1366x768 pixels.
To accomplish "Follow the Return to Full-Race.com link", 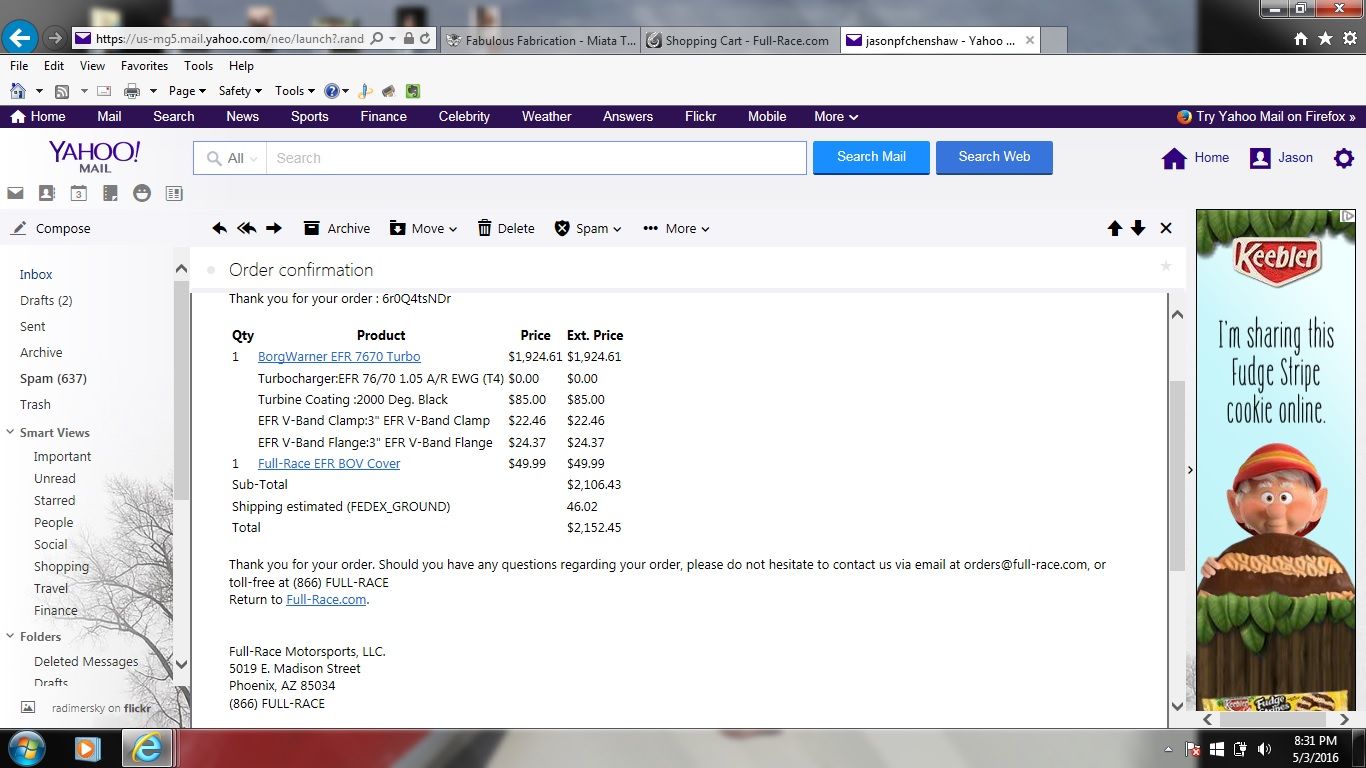I will click(327, 600).
